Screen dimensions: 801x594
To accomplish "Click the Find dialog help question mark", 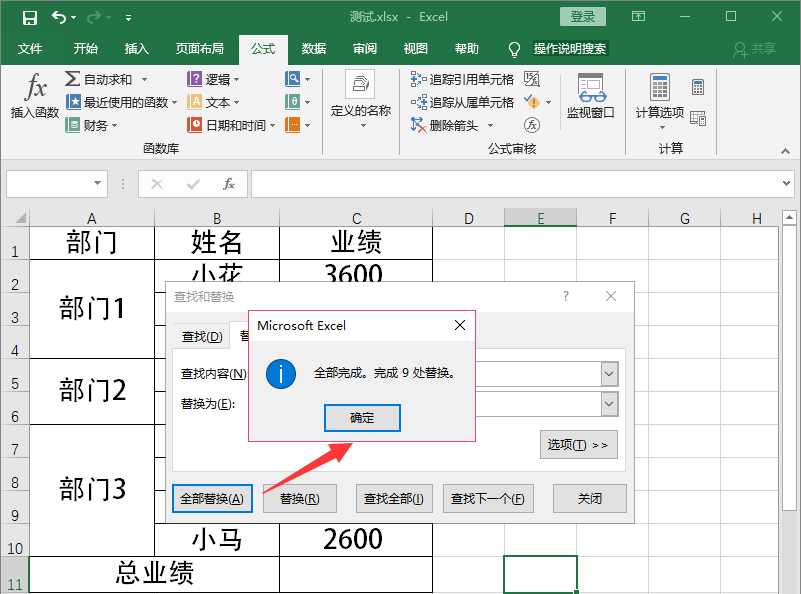I will [566, 296].
